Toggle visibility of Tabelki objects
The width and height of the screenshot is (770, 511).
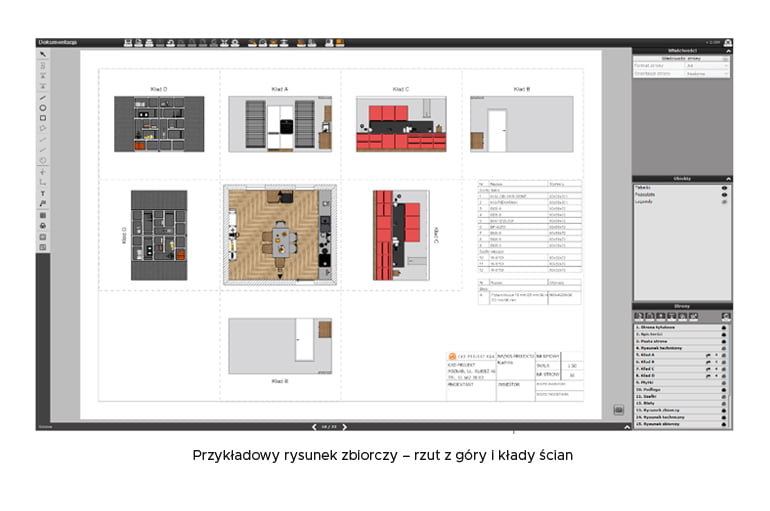pyautogui.click(x=724, y=188)
